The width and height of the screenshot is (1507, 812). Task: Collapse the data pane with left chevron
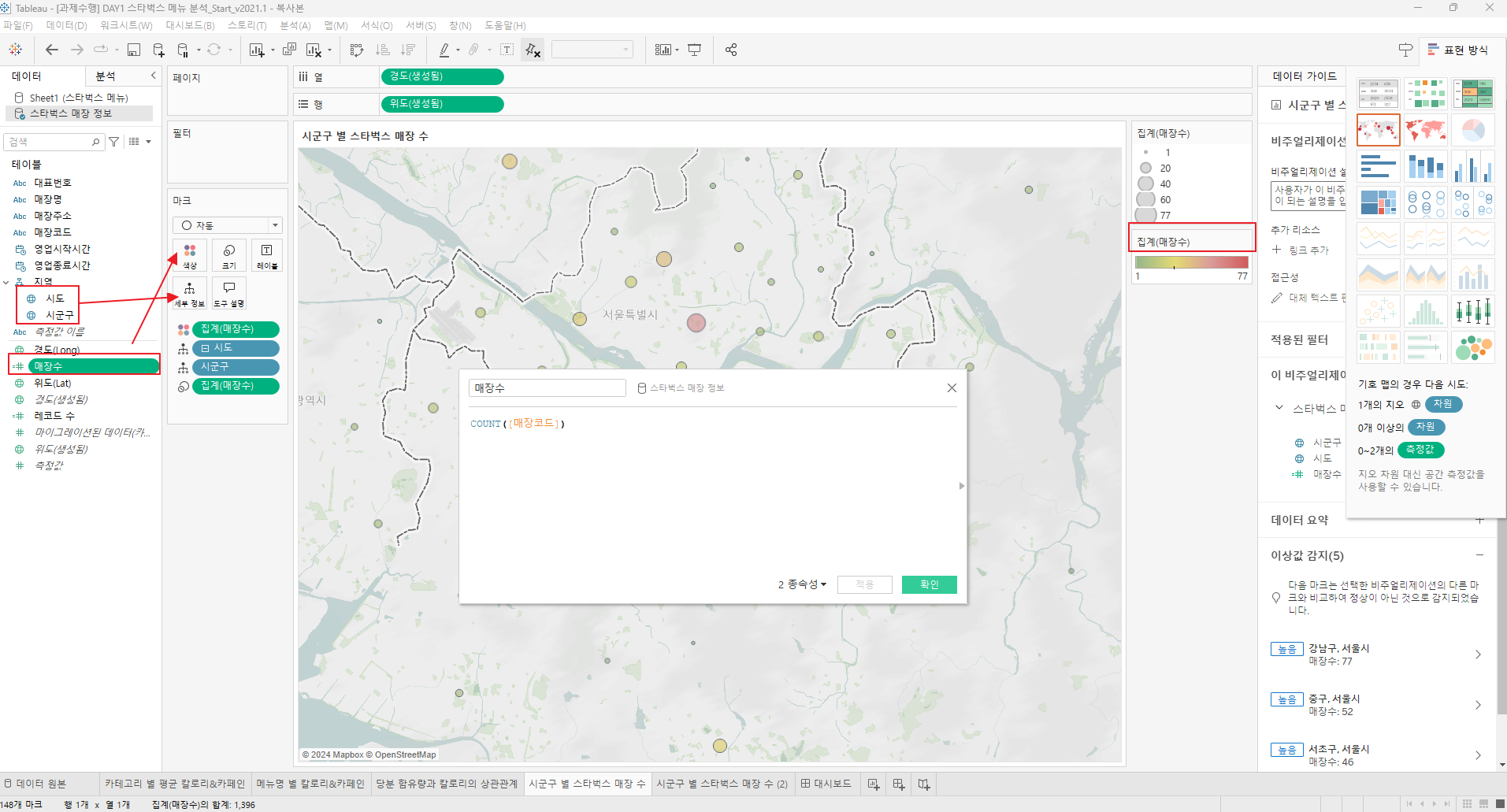154,76
